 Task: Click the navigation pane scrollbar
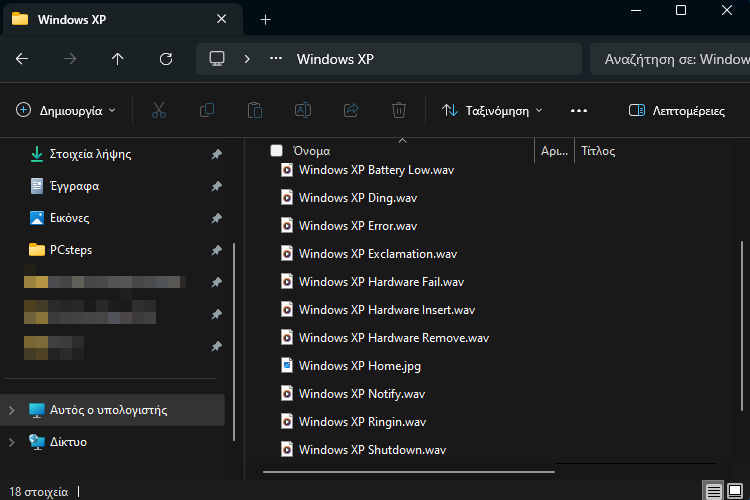(x=234, y=342)
